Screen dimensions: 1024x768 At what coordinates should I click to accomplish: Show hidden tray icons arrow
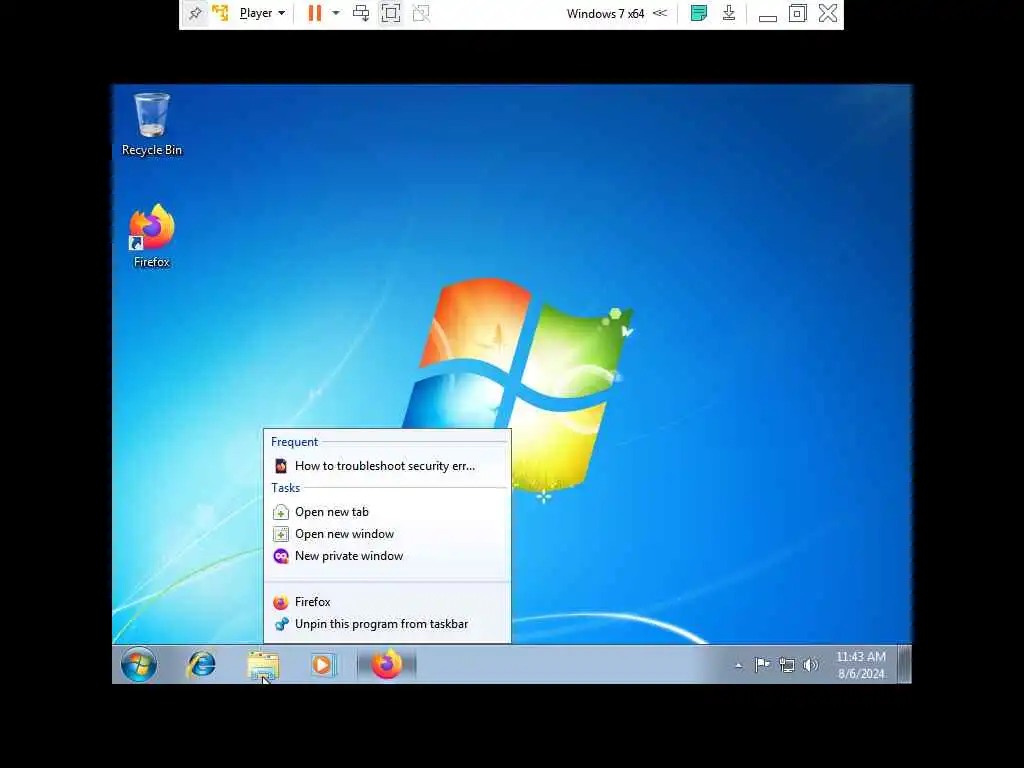(739, 665)
